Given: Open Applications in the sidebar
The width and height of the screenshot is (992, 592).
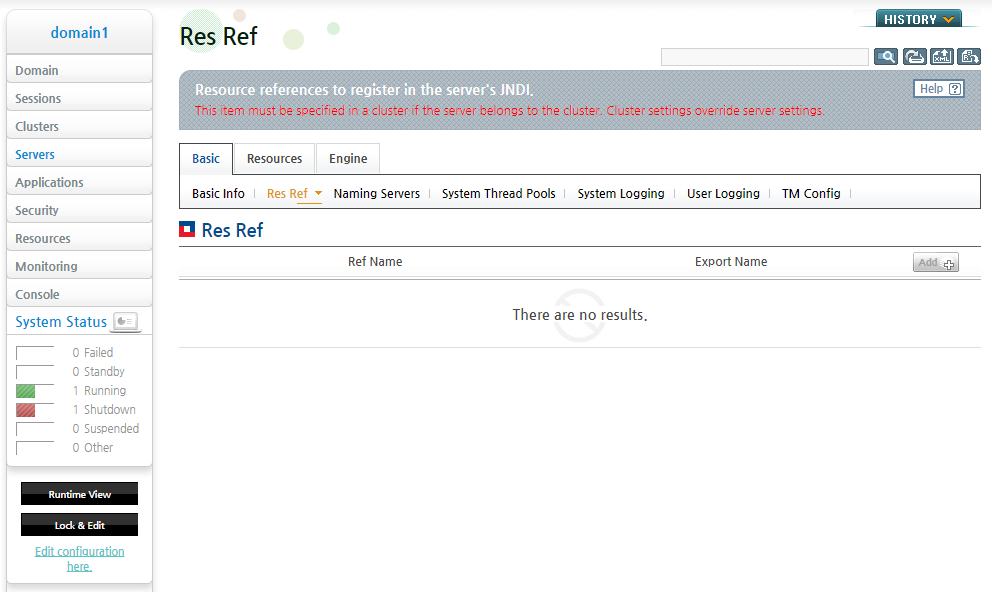Looking at the screenshot, I should [x=80, y=182].
